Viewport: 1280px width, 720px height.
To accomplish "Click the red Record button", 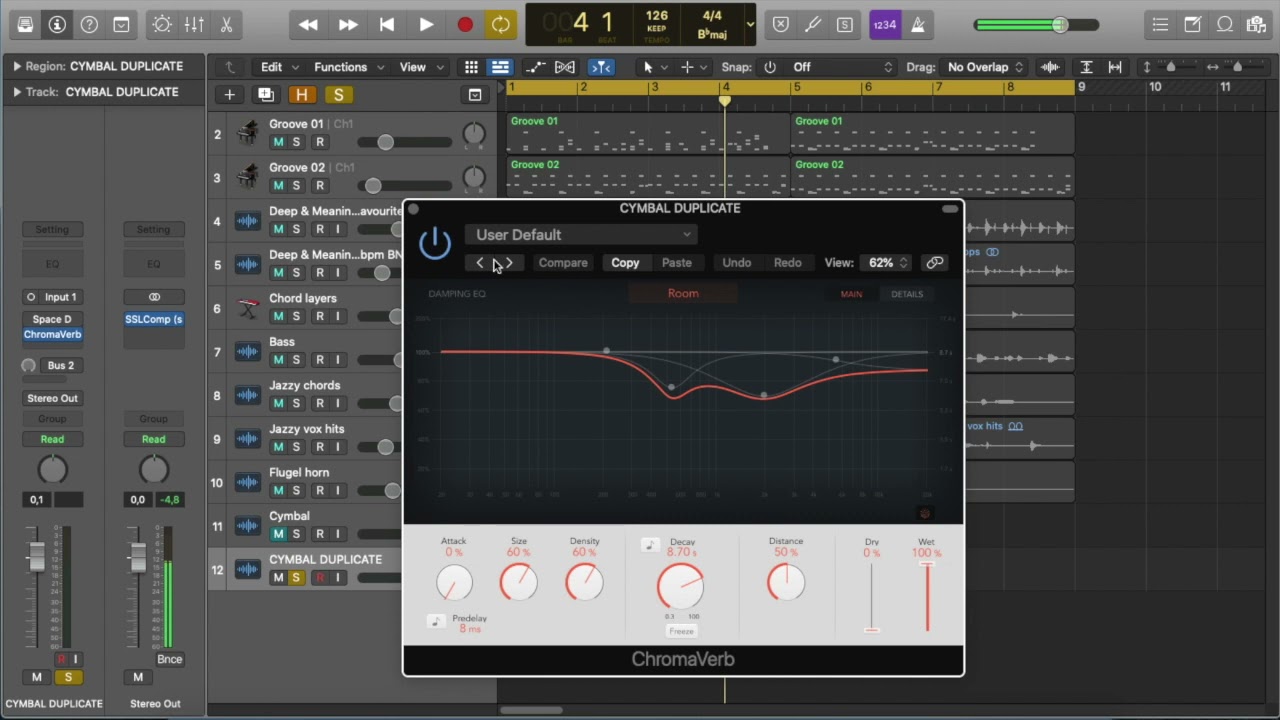I will (465, 25).
